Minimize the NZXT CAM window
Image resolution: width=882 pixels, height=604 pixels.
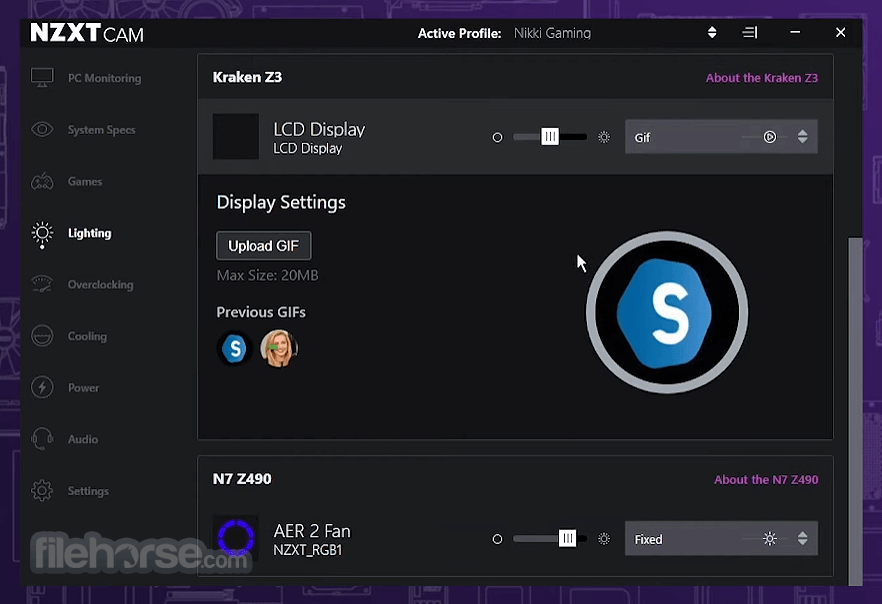(x=795, y=33)
